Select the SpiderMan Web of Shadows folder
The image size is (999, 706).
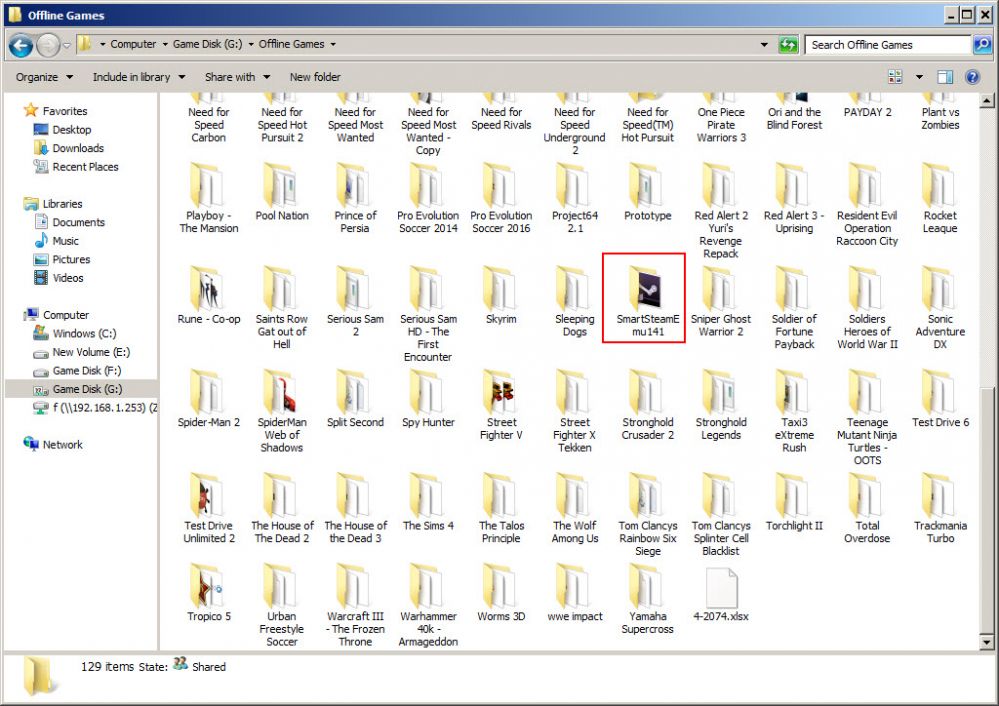(282, 412)
